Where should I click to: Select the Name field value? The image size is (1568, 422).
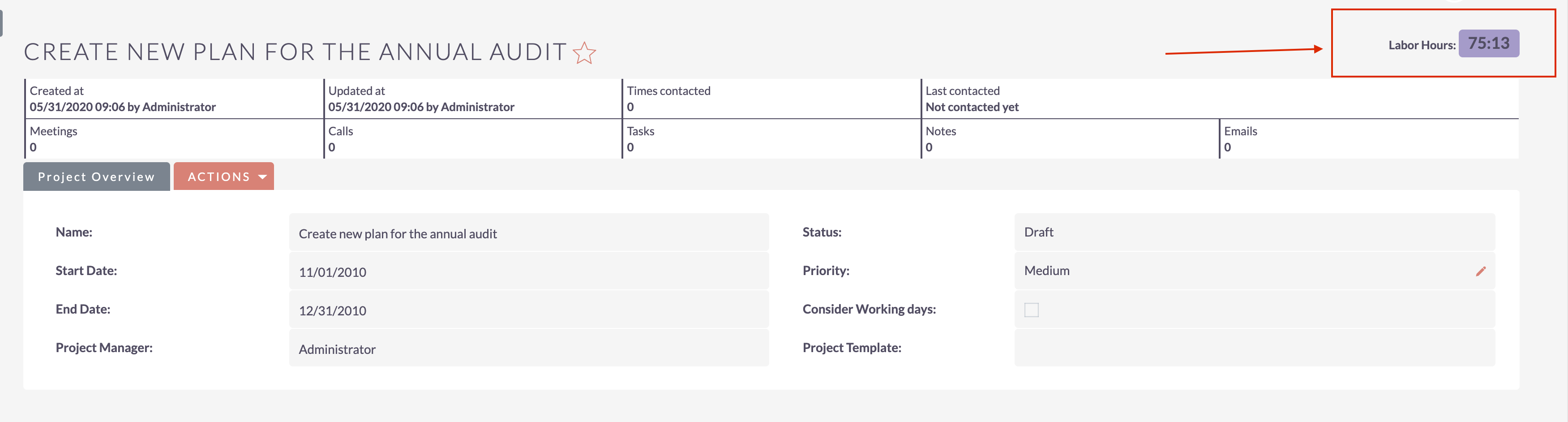coord(528,233)
